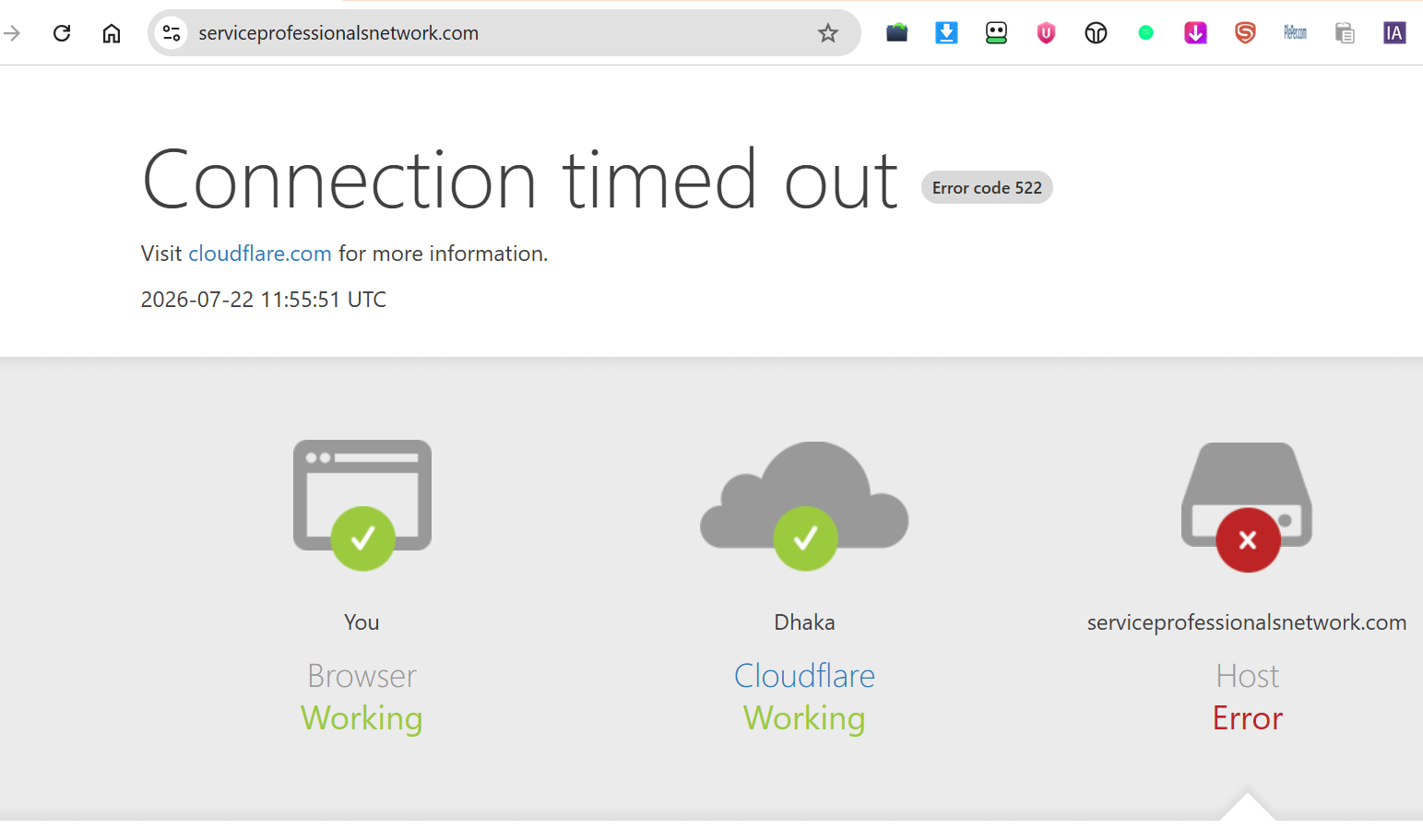1423x840 pixels.
Task: Click the Connection timed out heading
Action: [520, 180]
